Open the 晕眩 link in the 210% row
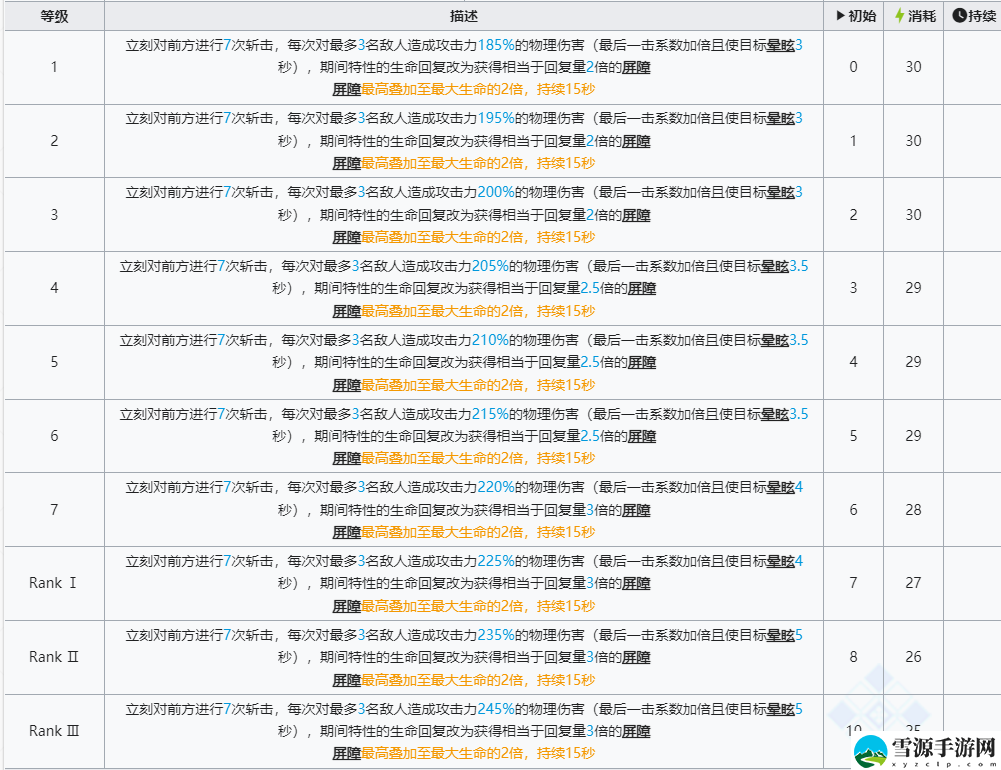This screenshot has width=1001, height=770. pyautogui.click(x=775, y=340)
